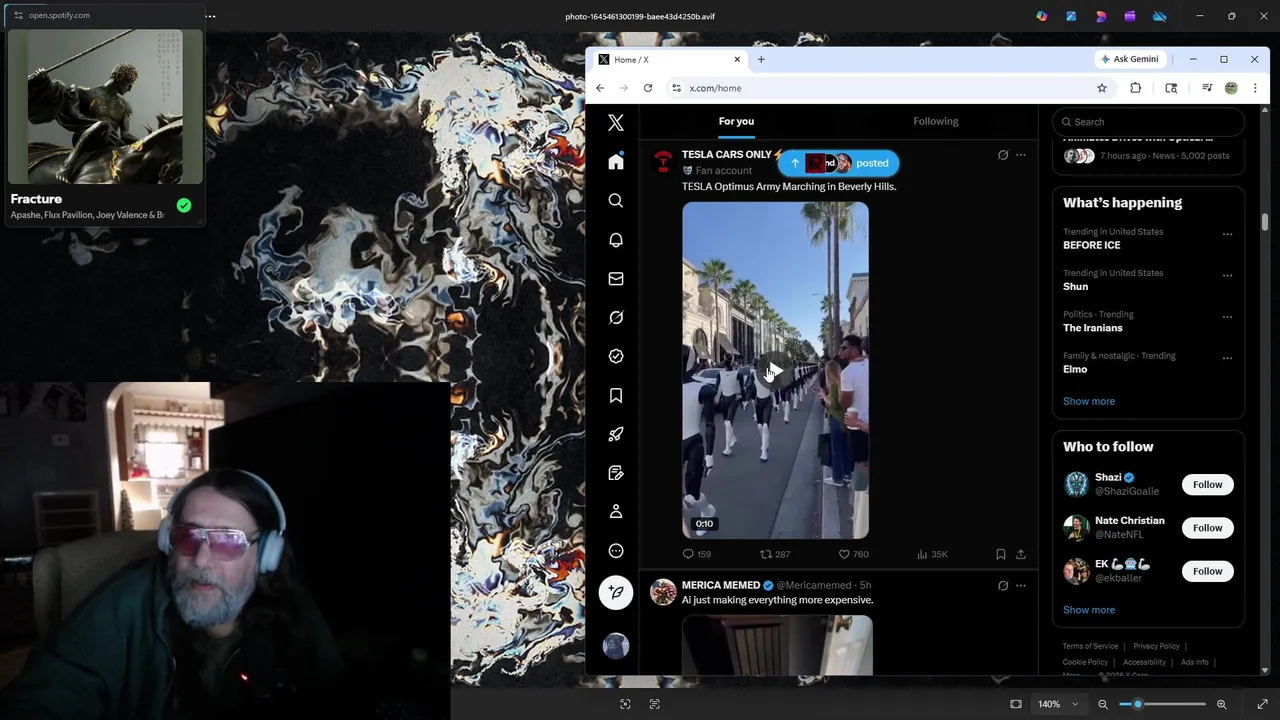Switch to the For you tab
1280x720 pixels.
point(736,121)
